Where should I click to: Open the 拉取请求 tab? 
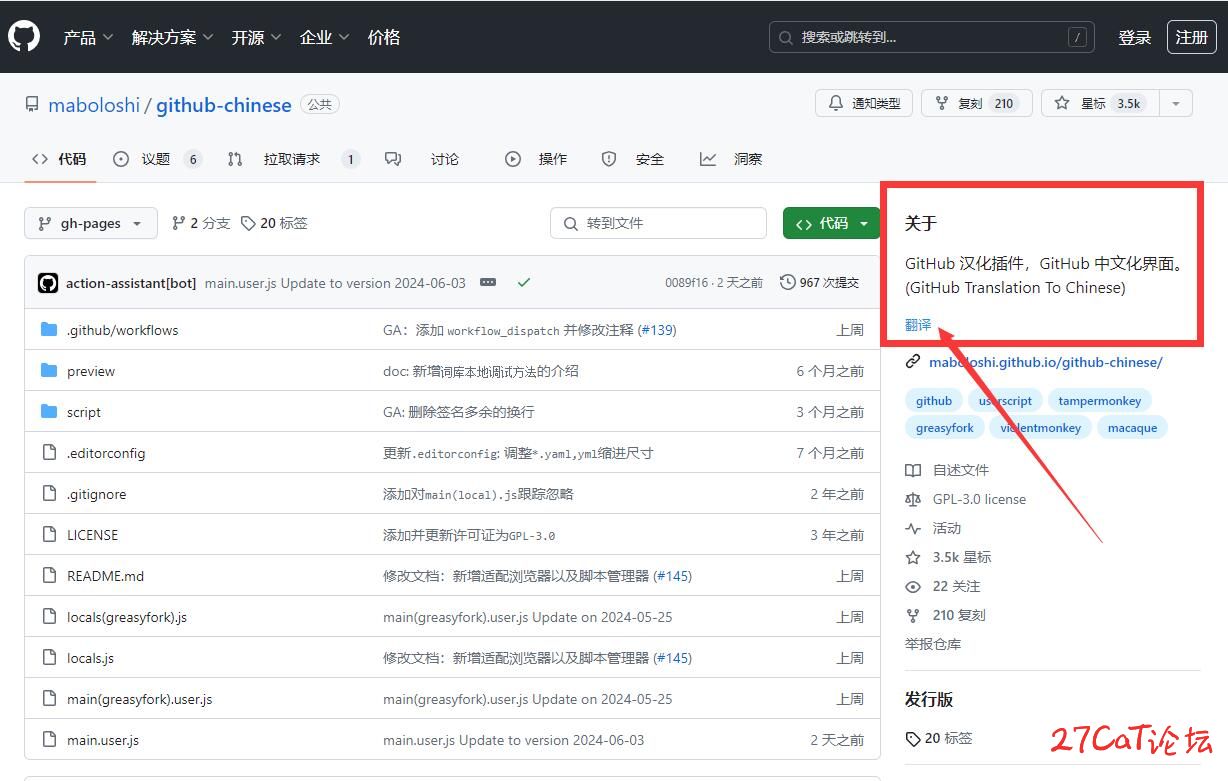(293, 159)
